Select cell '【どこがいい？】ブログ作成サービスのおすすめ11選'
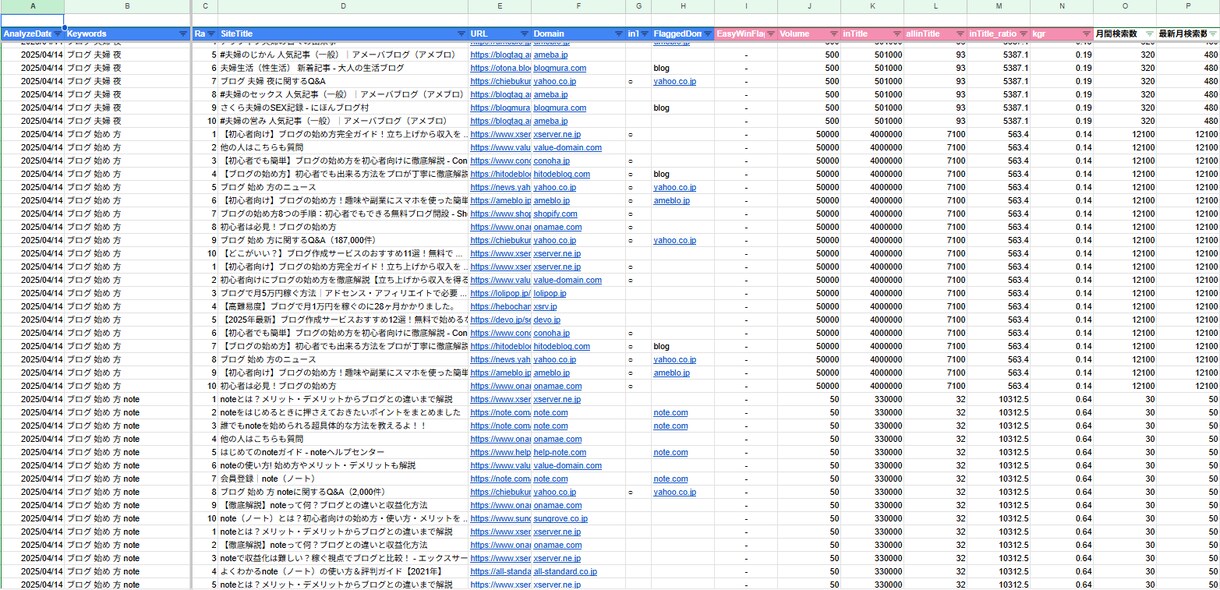The width and height of the screenshot is (1220, 590). click(x=343, y=254)
